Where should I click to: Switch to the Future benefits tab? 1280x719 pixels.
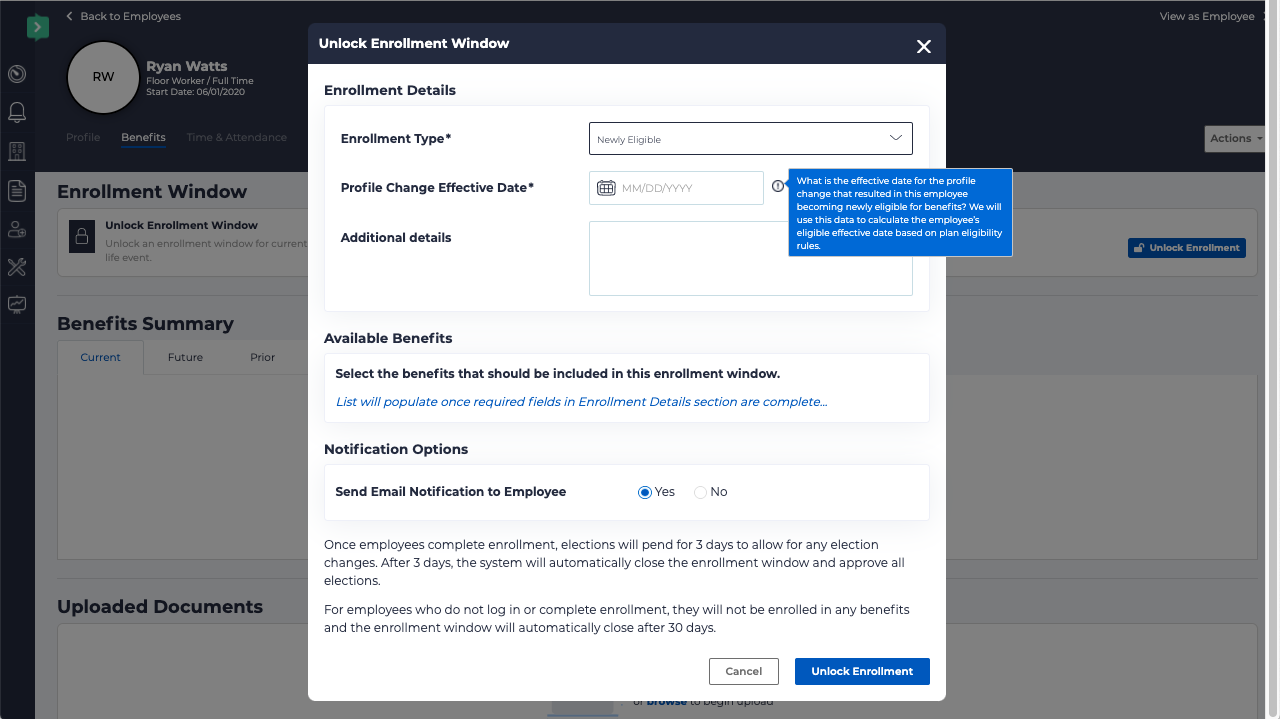point(185,357)
